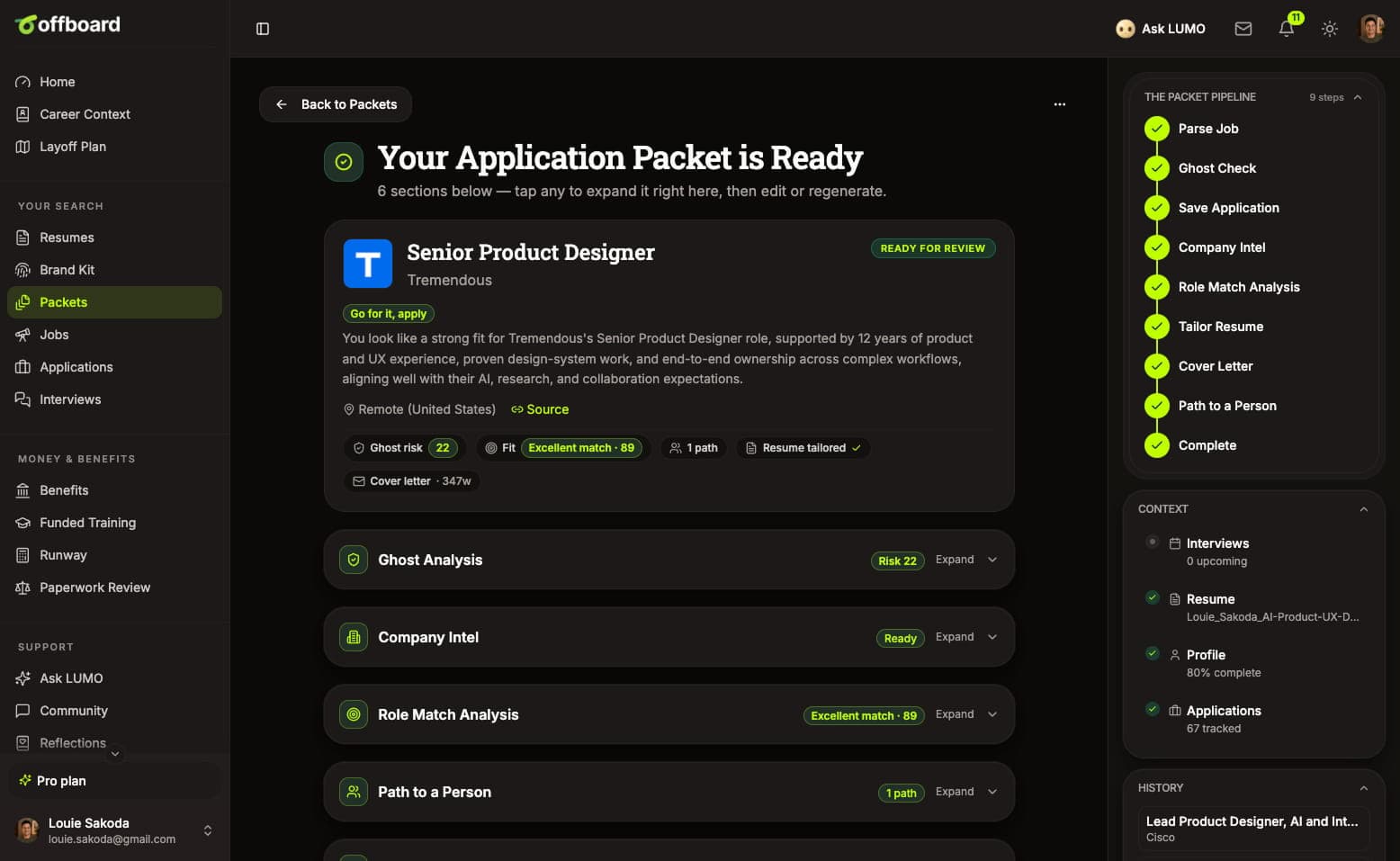Click the Ghost Check step checkmark
The width and height of the screenshot is (1400, 861).
tap(1156, 168)
